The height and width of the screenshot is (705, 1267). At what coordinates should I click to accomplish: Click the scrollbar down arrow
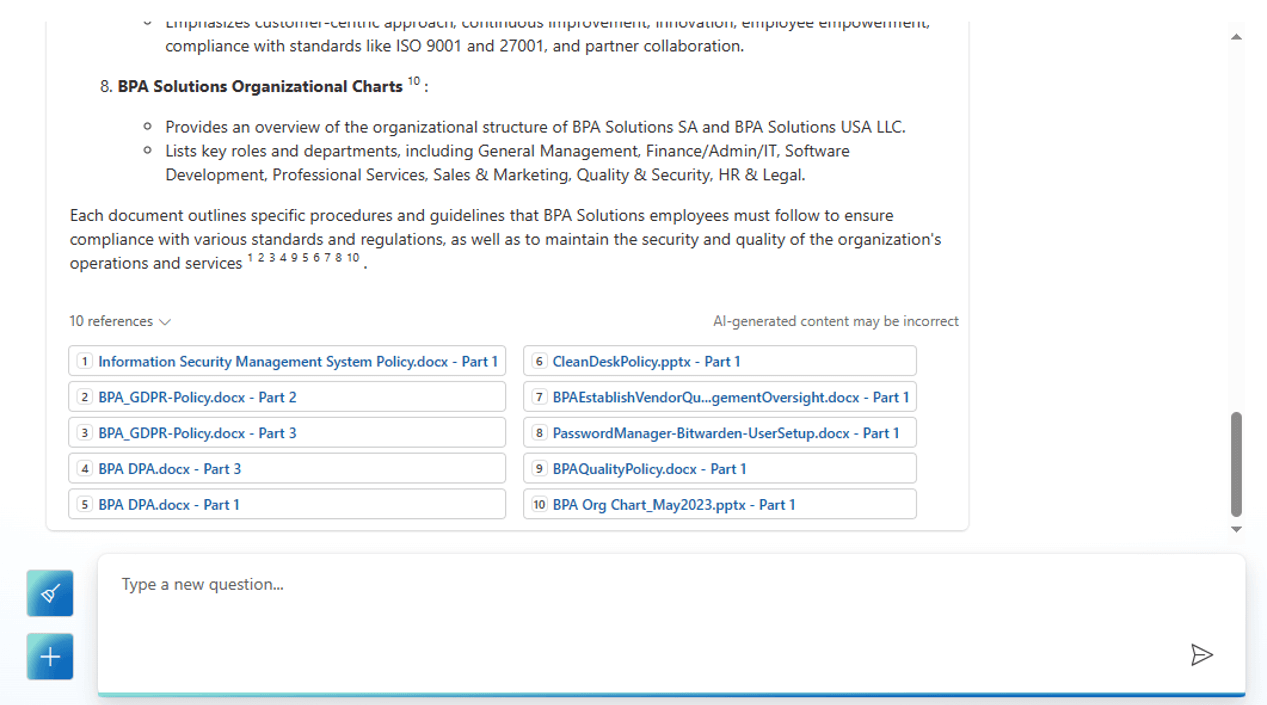1236,529
